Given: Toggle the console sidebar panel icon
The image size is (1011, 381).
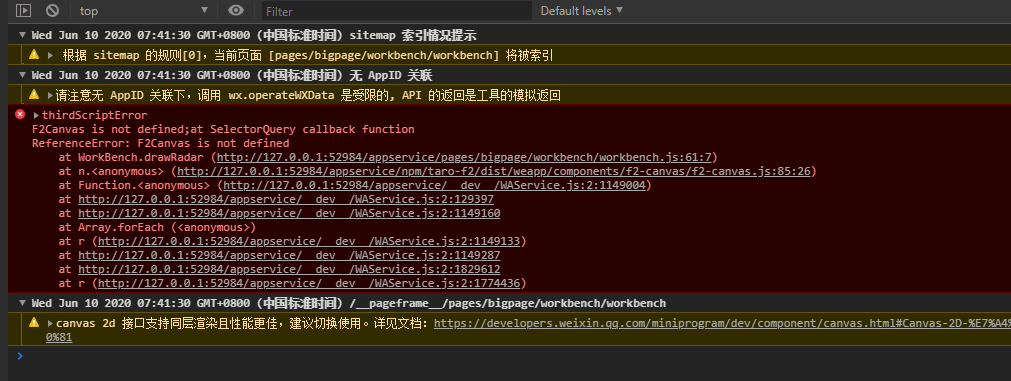Looking at the screenshot, I should (23, 10).
